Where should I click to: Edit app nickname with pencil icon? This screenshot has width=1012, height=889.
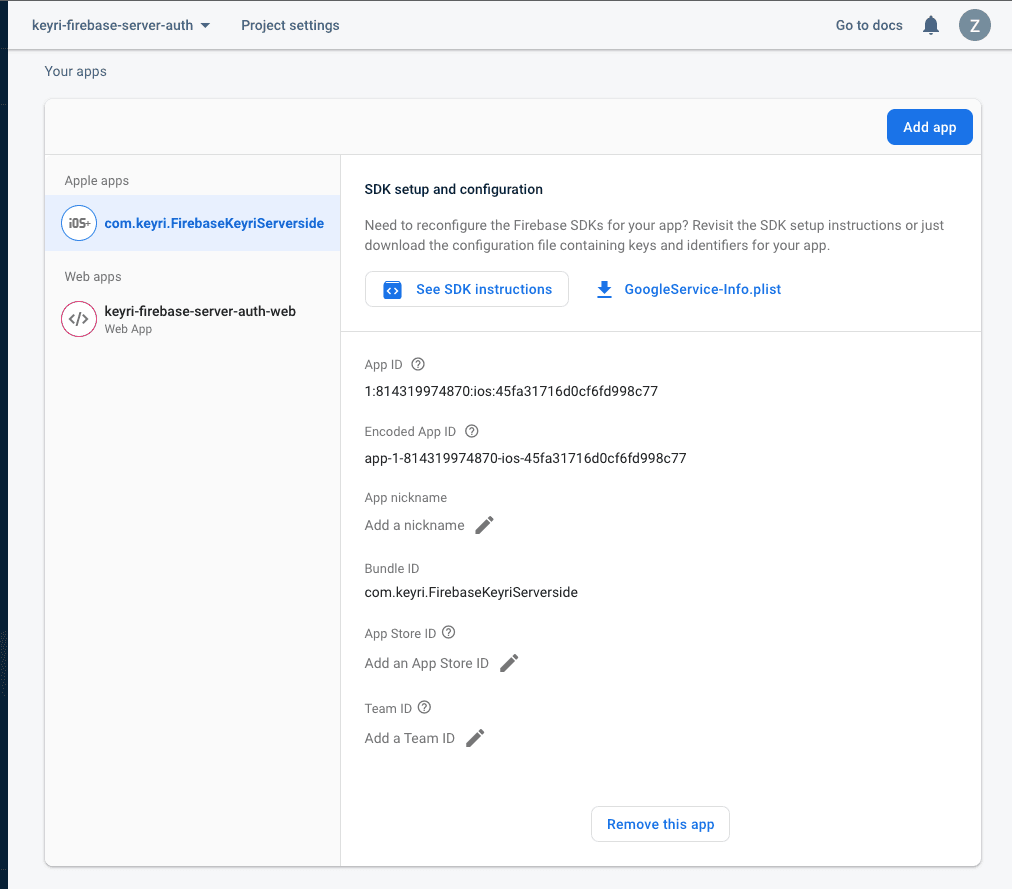[x=484, y=525]
